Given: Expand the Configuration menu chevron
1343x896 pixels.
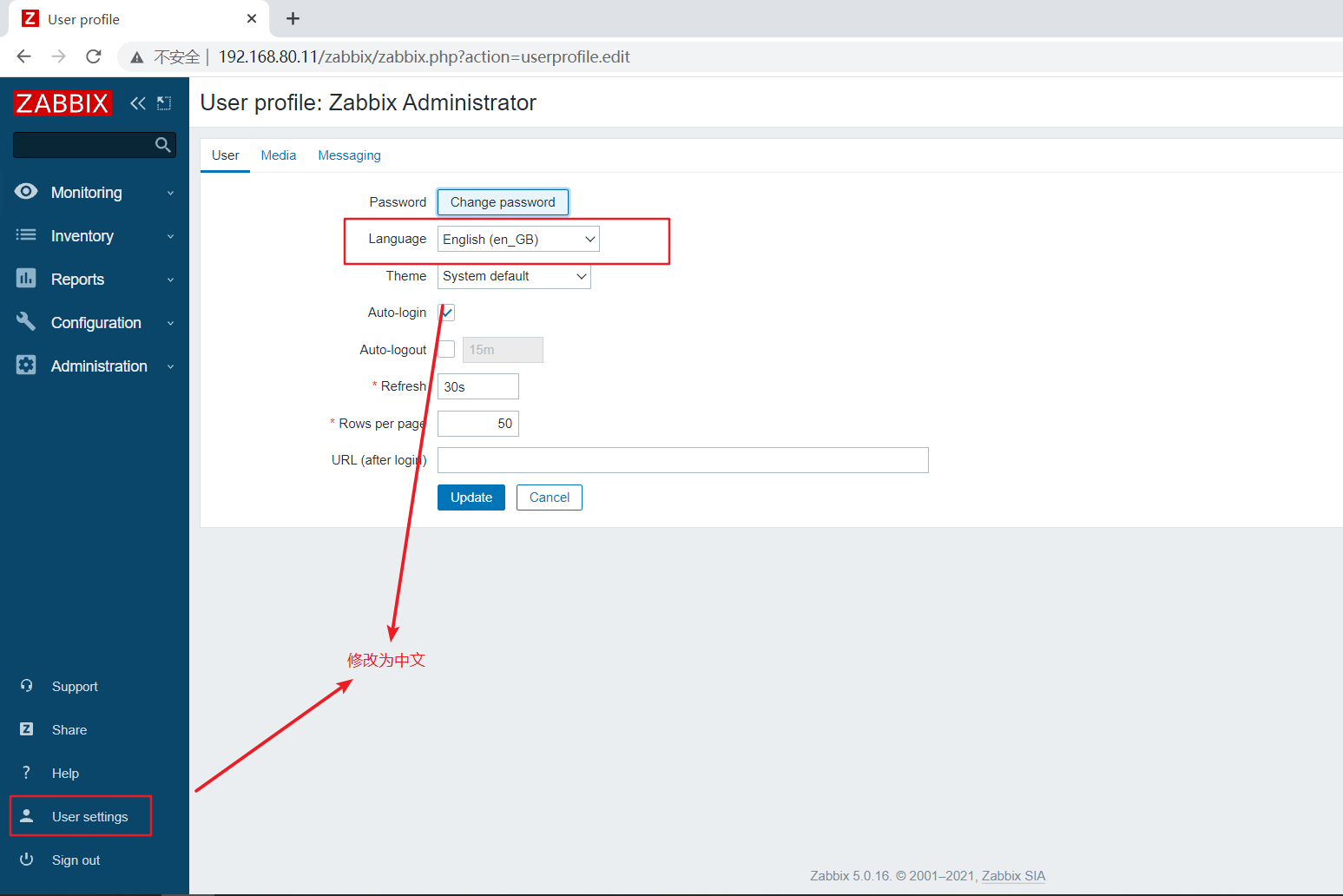Looking at the screenshot, I should [171, 323].
